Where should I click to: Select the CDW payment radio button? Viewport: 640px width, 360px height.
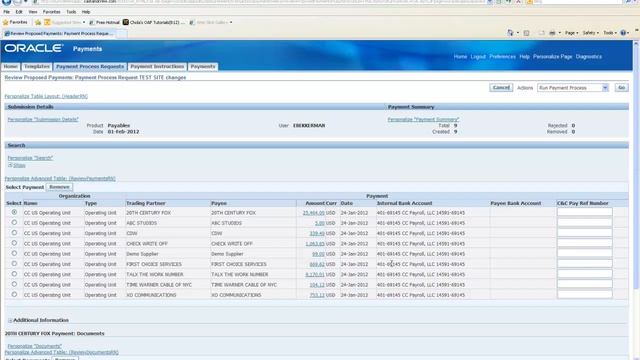coord(14,233)
